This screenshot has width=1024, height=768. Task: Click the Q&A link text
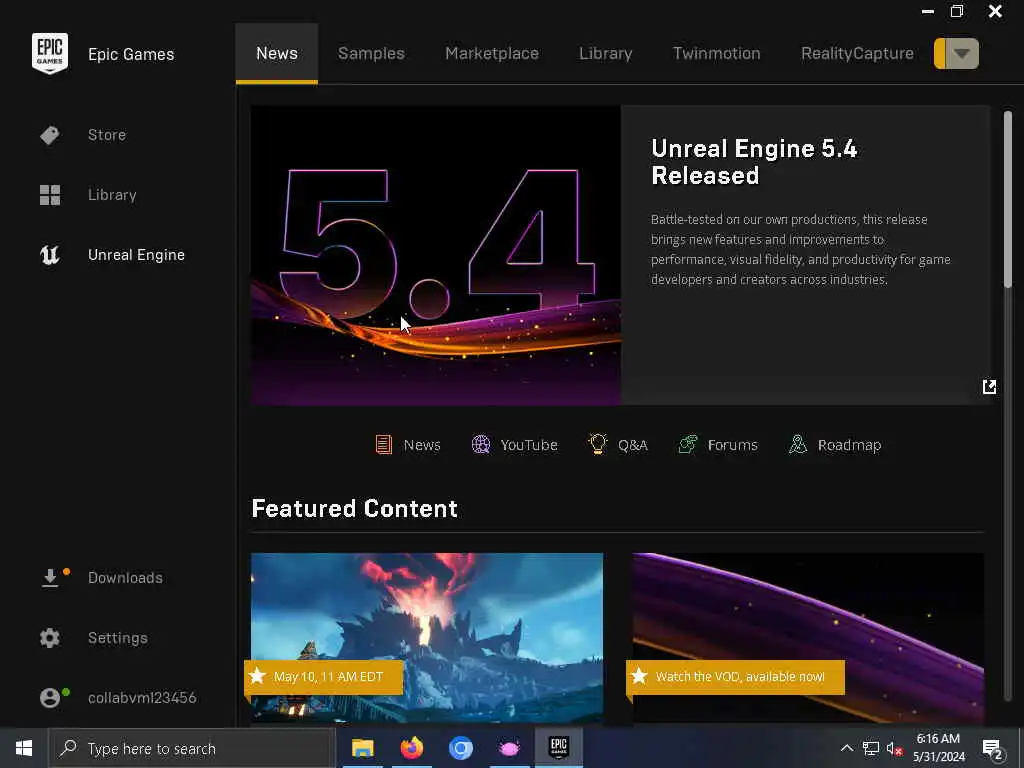[633, 445]
